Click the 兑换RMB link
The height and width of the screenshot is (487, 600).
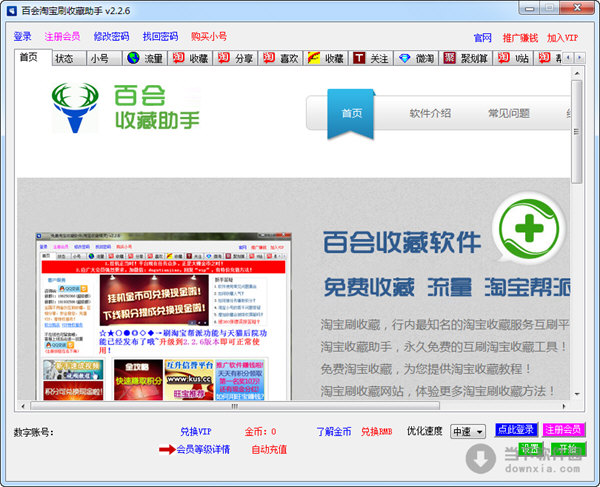(377, 432)
